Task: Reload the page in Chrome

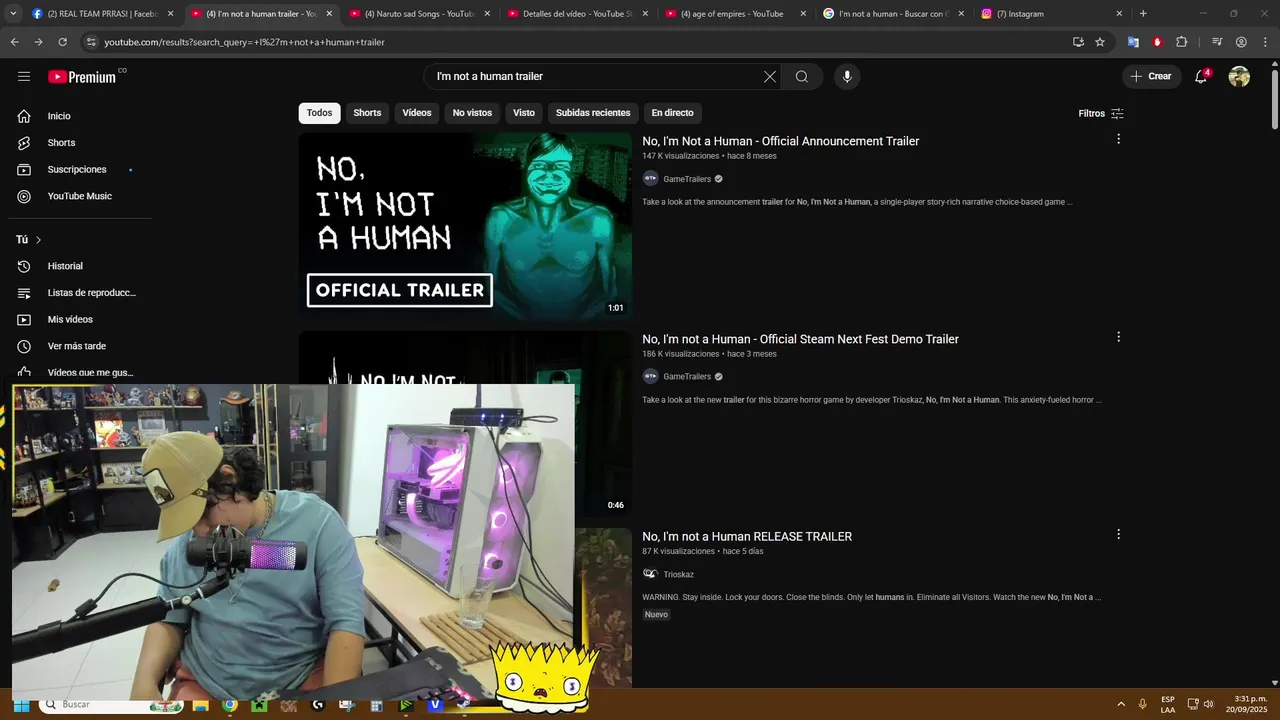Action: tap(62, 42)
